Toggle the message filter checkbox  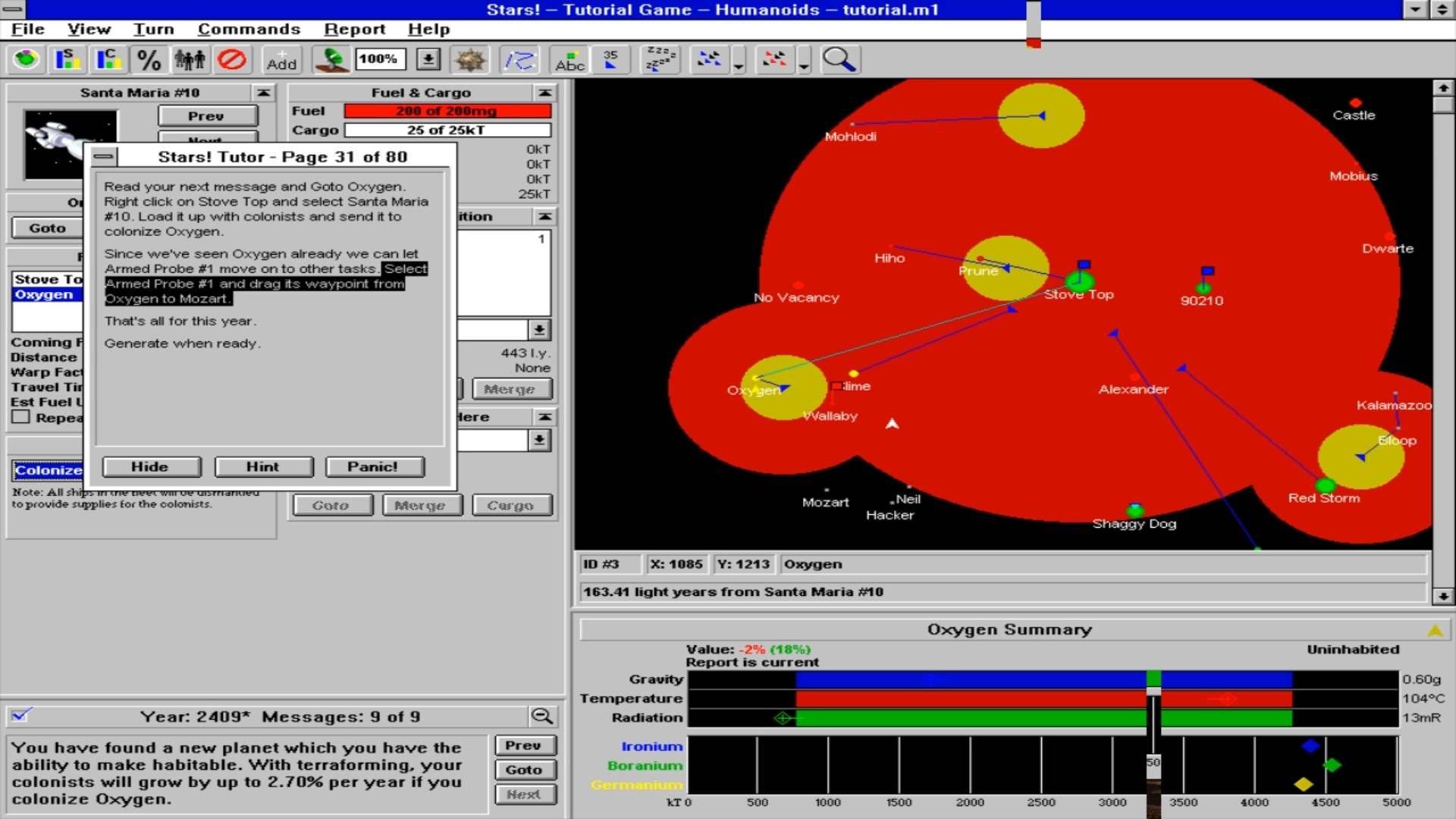tap(20, 715)
